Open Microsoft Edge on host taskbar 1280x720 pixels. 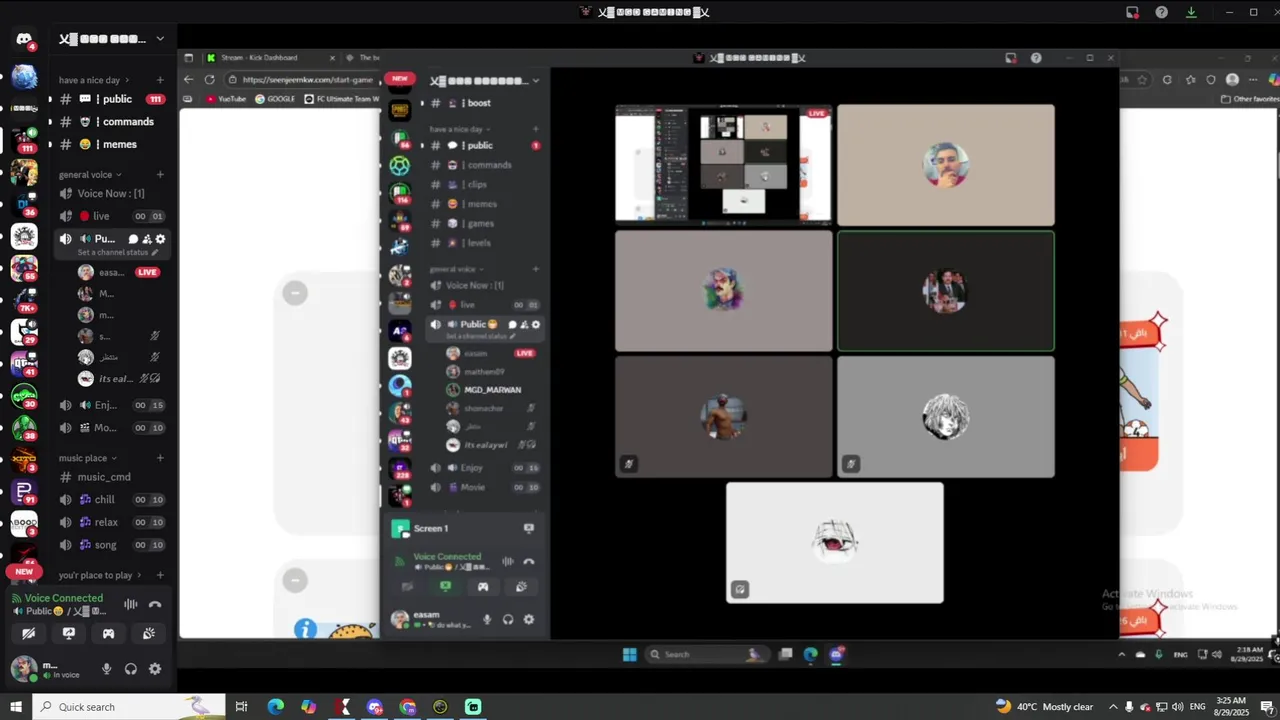(x=275, y=707)
